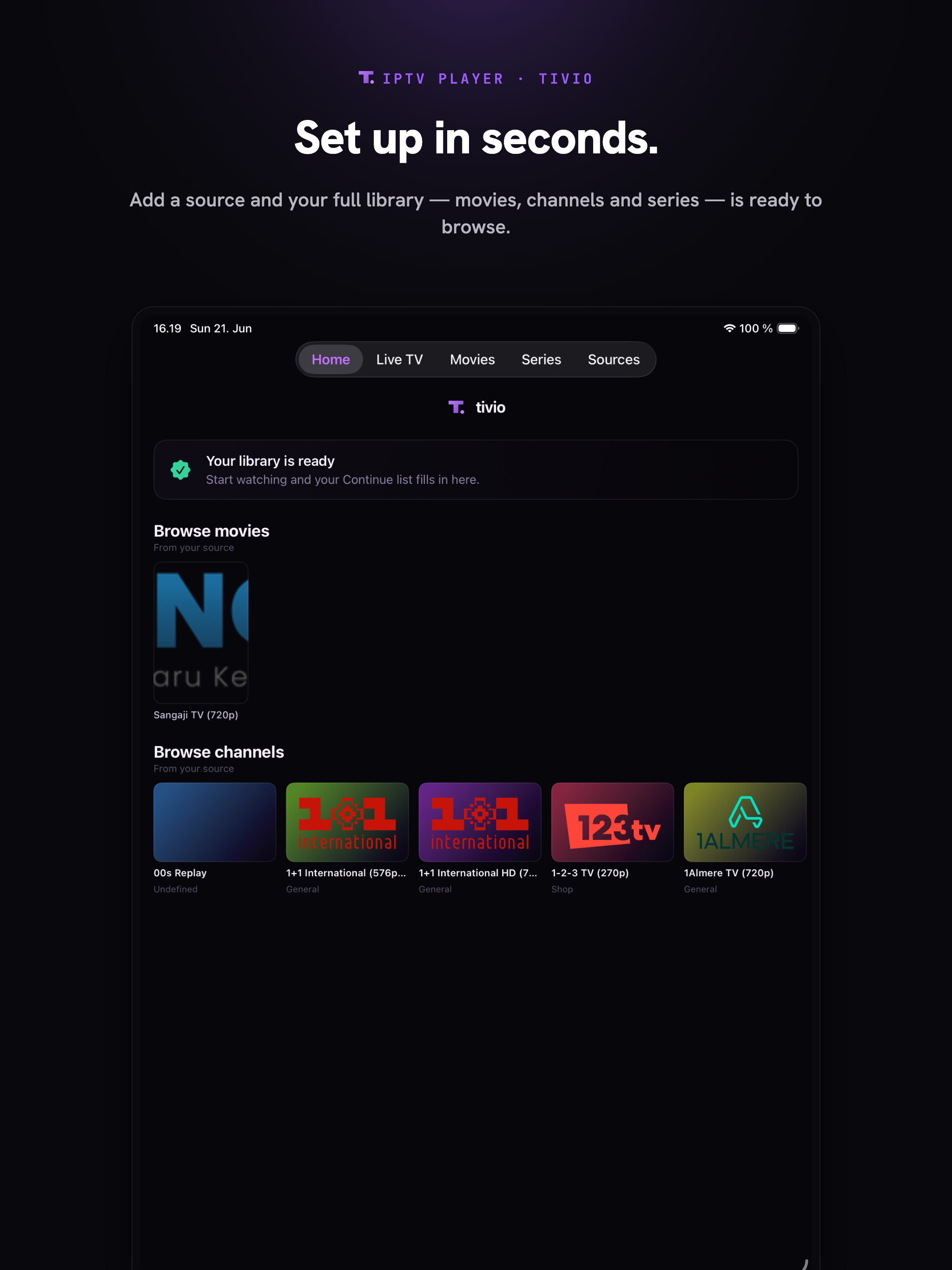Click the '16.19' clock in status bar
Viewport: 952px width, 1270px height.
pos(167,328)
